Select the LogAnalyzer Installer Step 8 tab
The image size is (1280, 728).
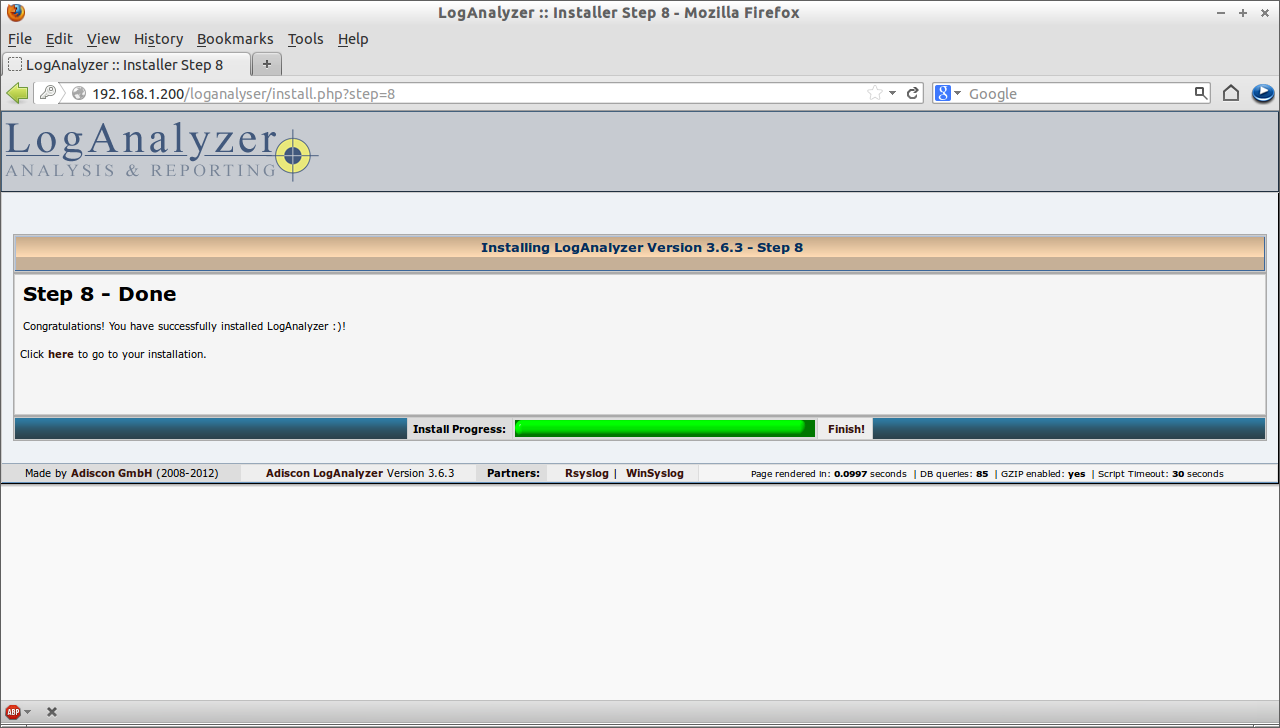[126, 64]
